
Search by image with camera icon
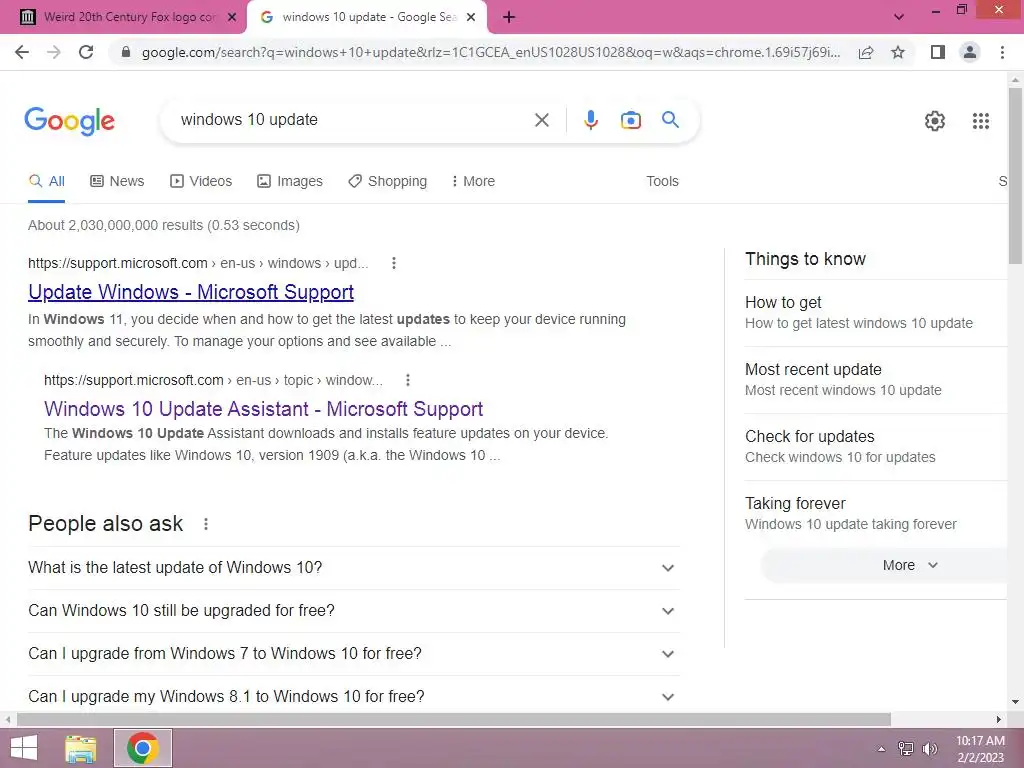point(630,120)
